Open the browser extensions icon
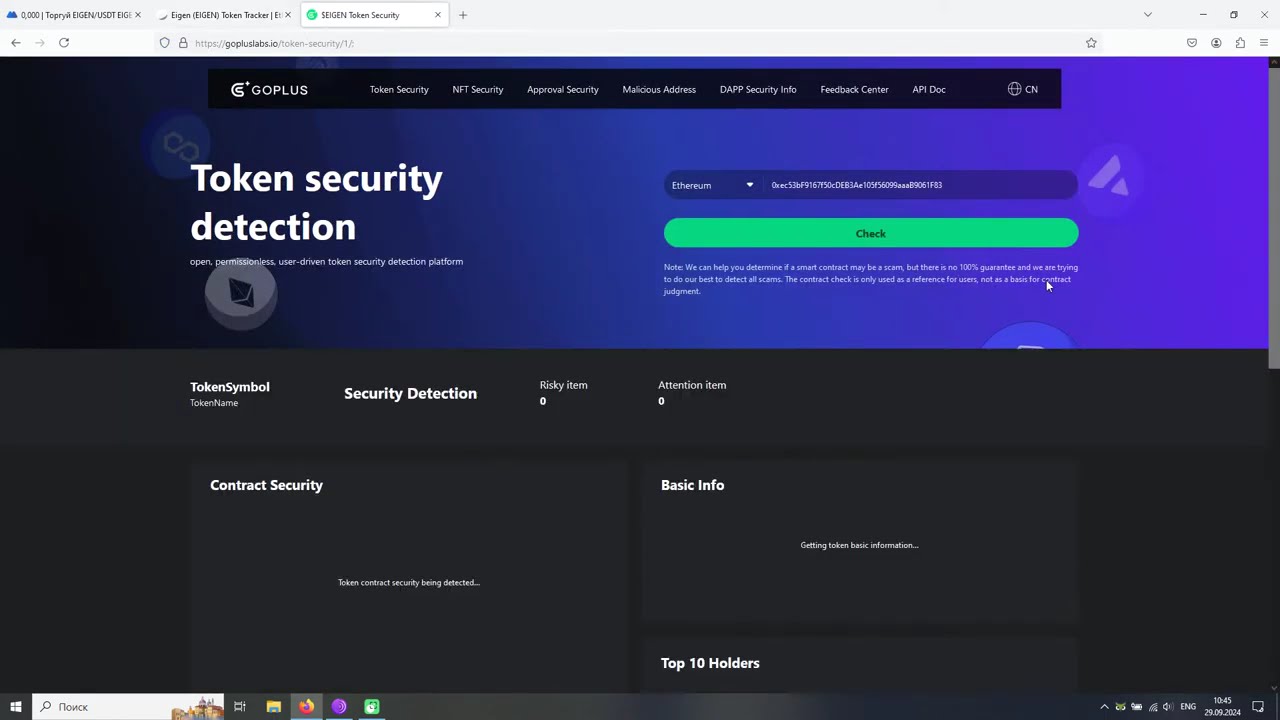The width and height of the screenshot is (1280, 720). pyautogui.click(x=1240, y=43)
